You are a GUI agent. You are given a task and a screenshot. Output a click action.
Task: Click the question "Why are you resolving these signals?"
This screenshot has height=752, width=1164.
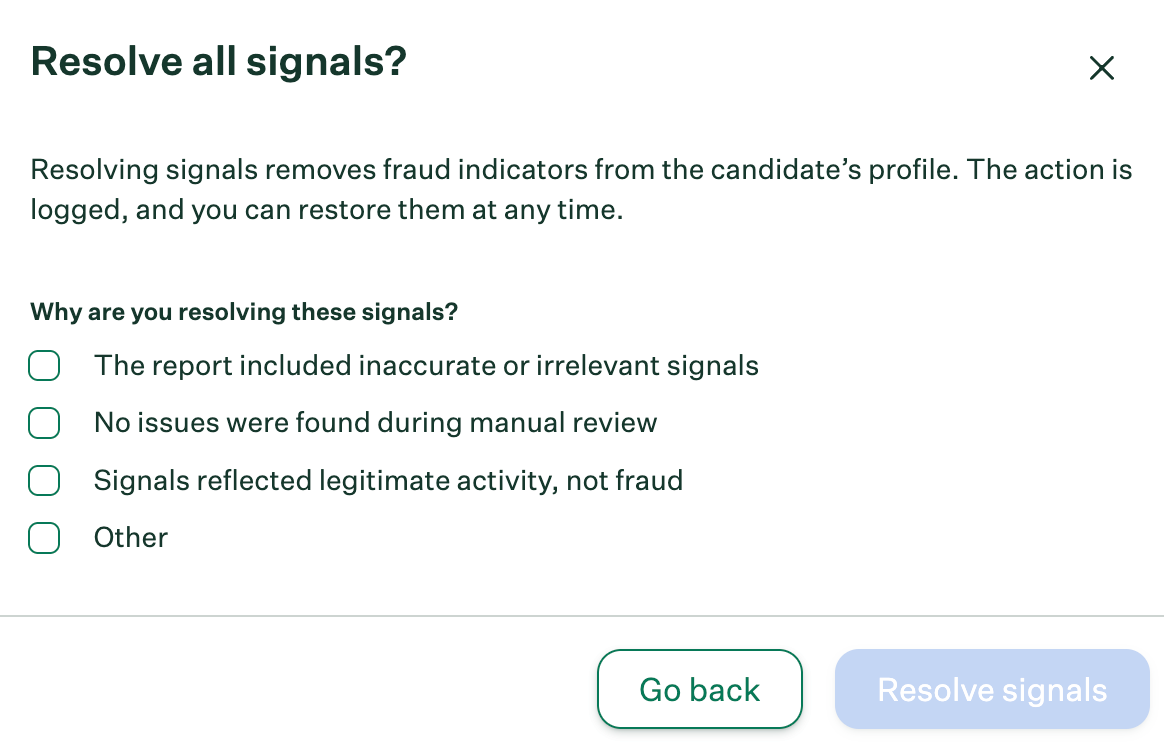[x=243, y=312]
